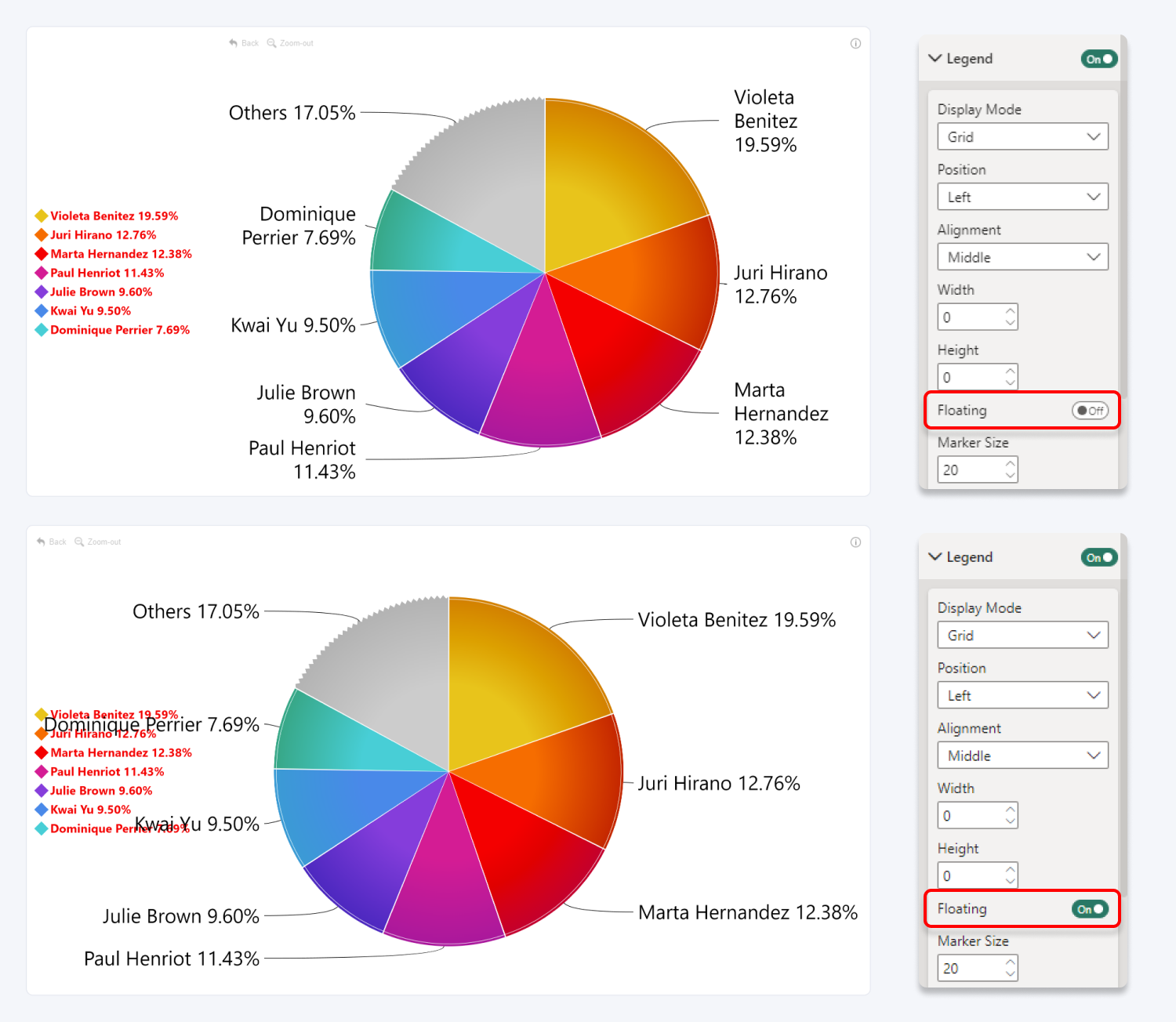Click Width stepper arrows in bottom panel
Image resolution: width=1176 pixels, height=1022 pixels.
(x=1011, y=815)
